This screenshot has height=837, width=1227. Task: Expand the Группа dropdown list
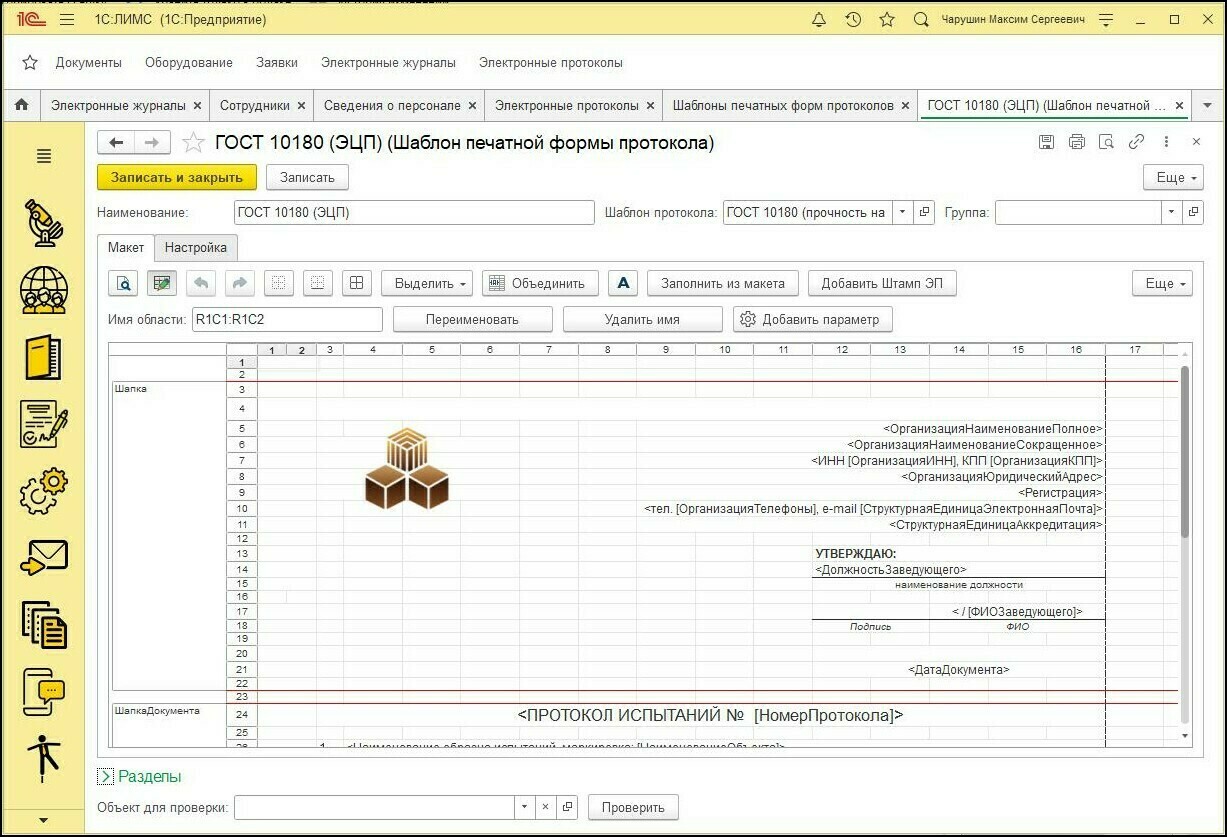click(x=1171, y=212)
